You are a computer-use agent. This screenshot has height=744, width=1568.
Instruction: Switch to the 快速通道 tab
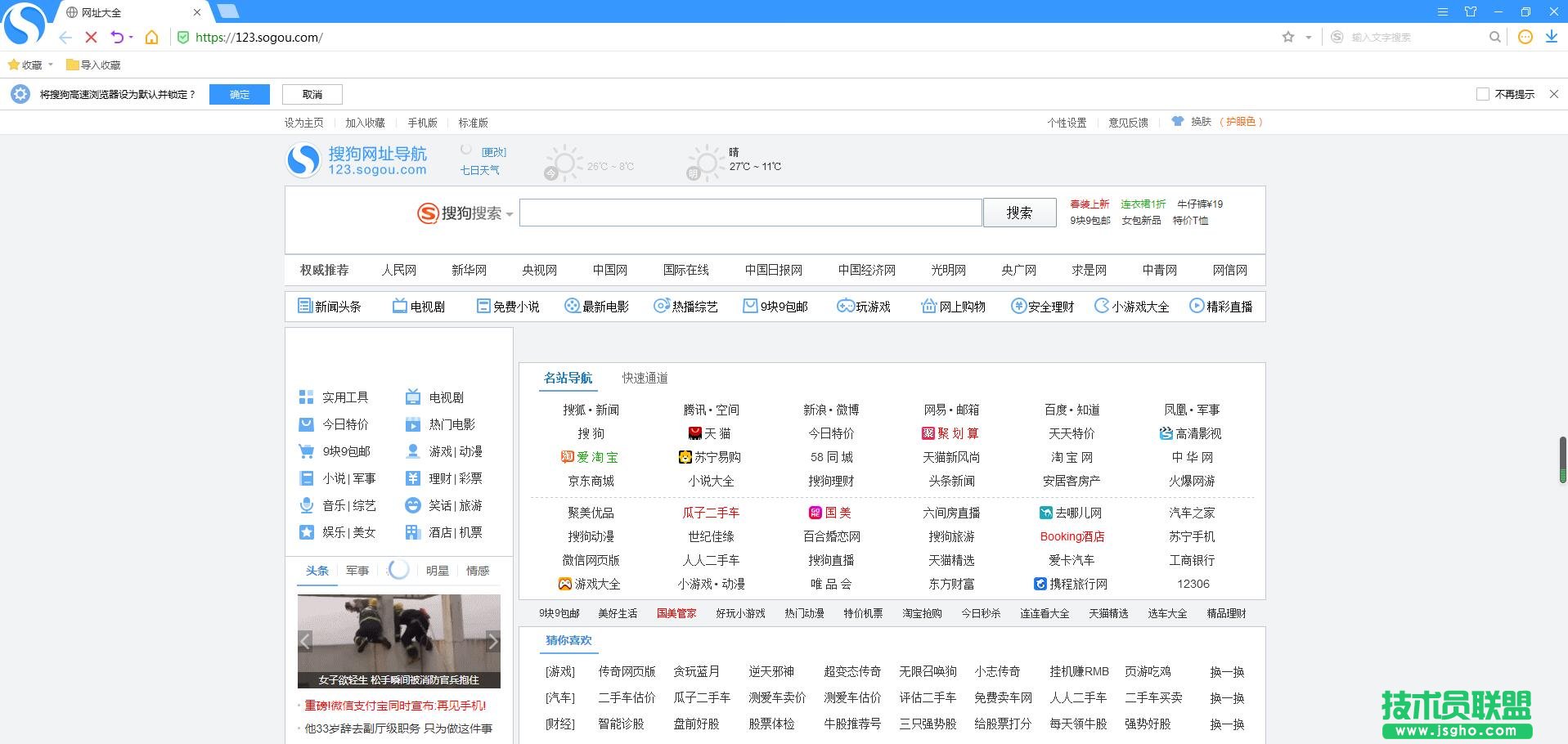pyautogui.click(x=644, y=378)
